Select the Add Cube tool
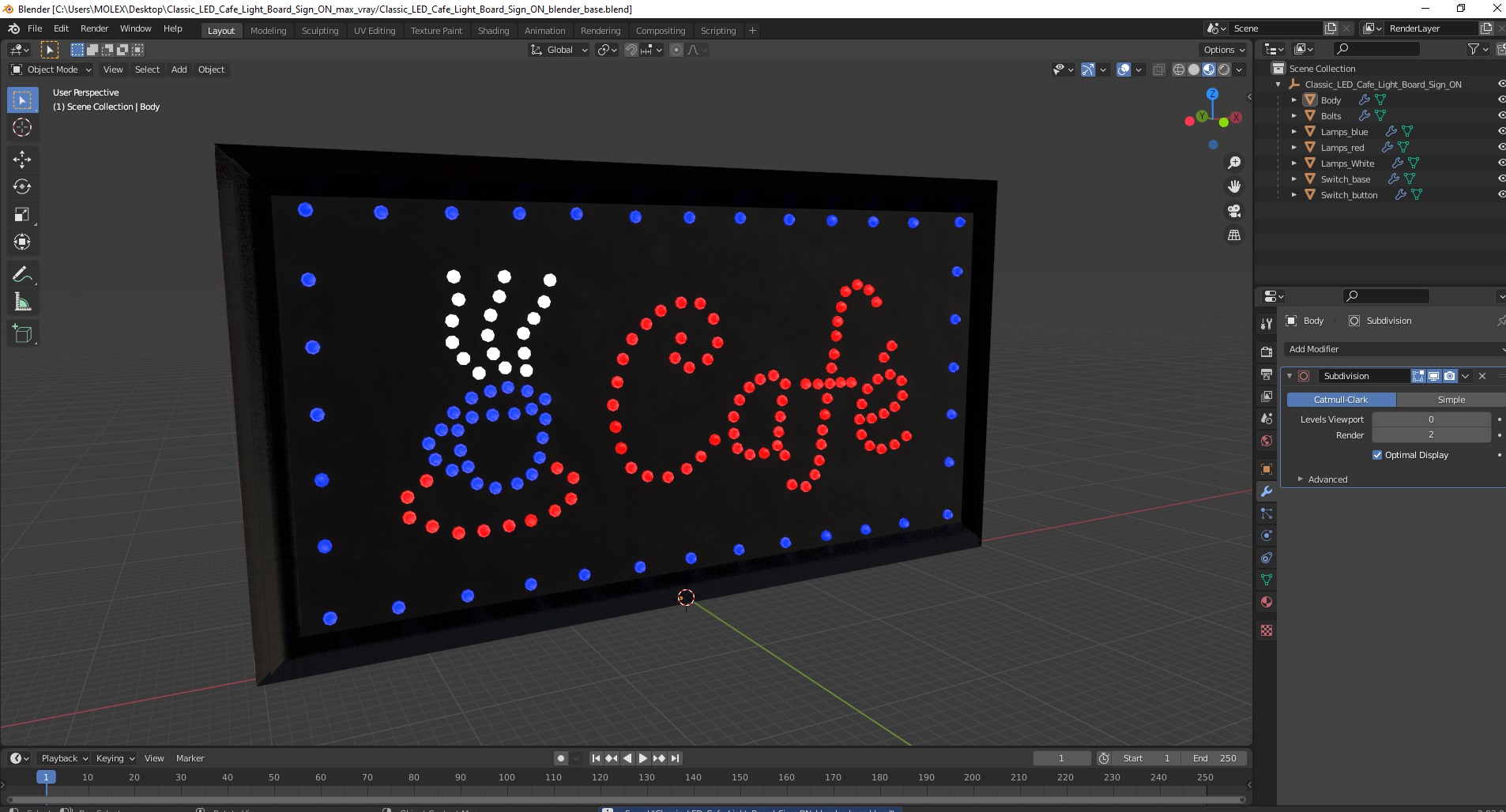 [x=22, y=334]
